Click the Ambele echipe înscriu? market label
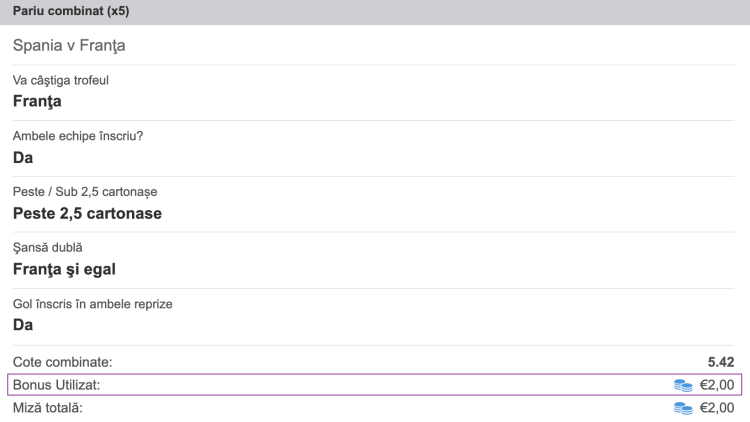The image size is (750, 422). 77,136
